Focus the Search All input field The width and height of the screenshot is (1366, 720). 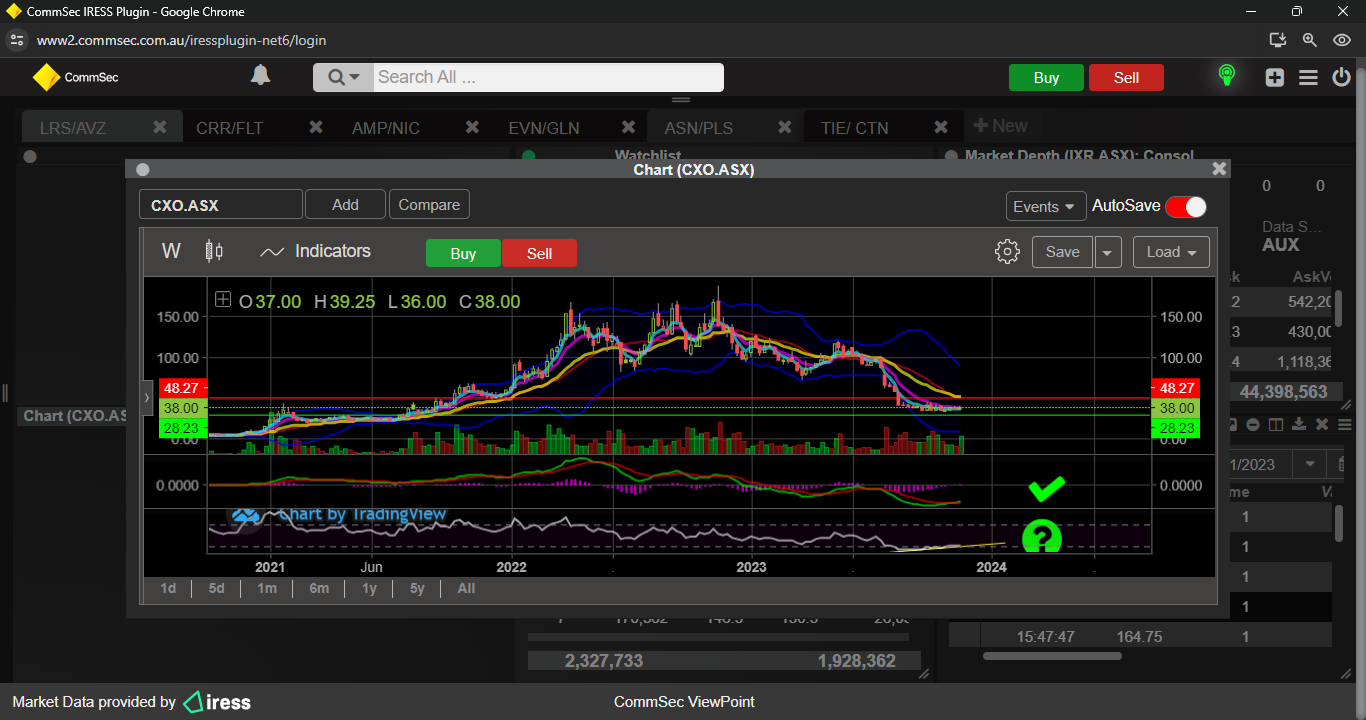[x=548, y=78]
